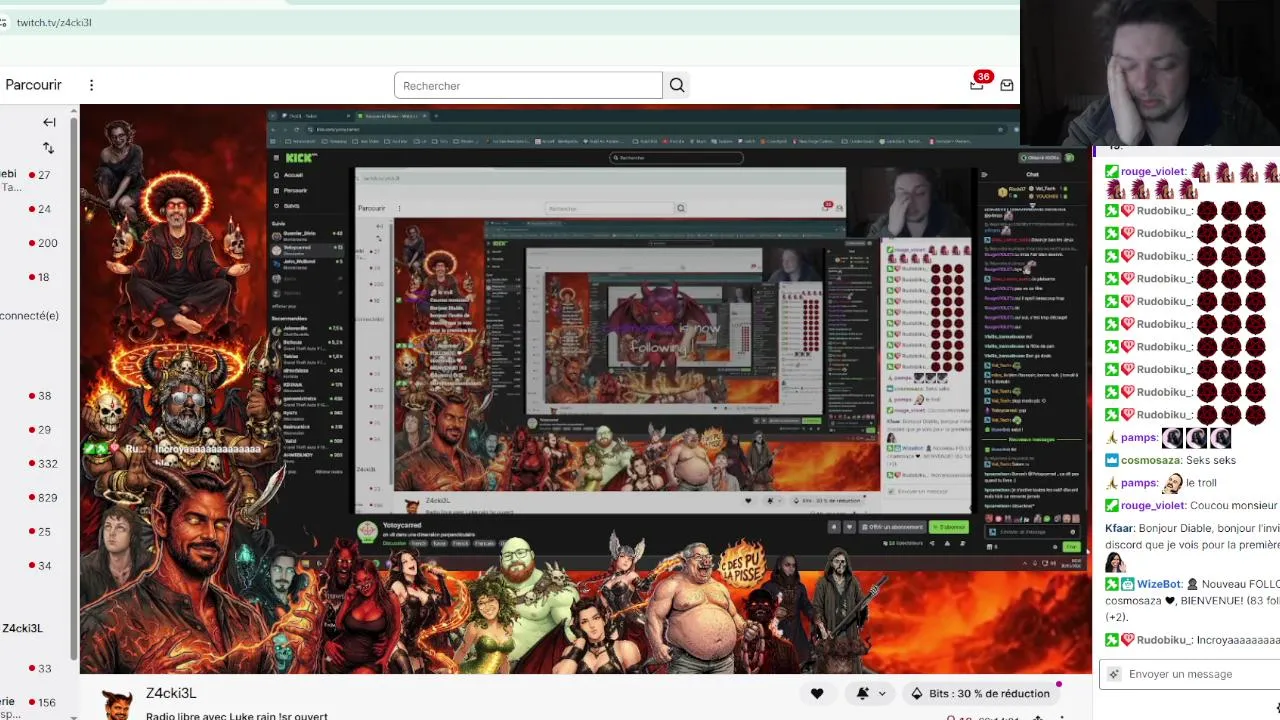Click the Parcourir link in the Twitch header
This screenshot has height=720, width=1280.
pyautogui.click(x=33, y=85)
